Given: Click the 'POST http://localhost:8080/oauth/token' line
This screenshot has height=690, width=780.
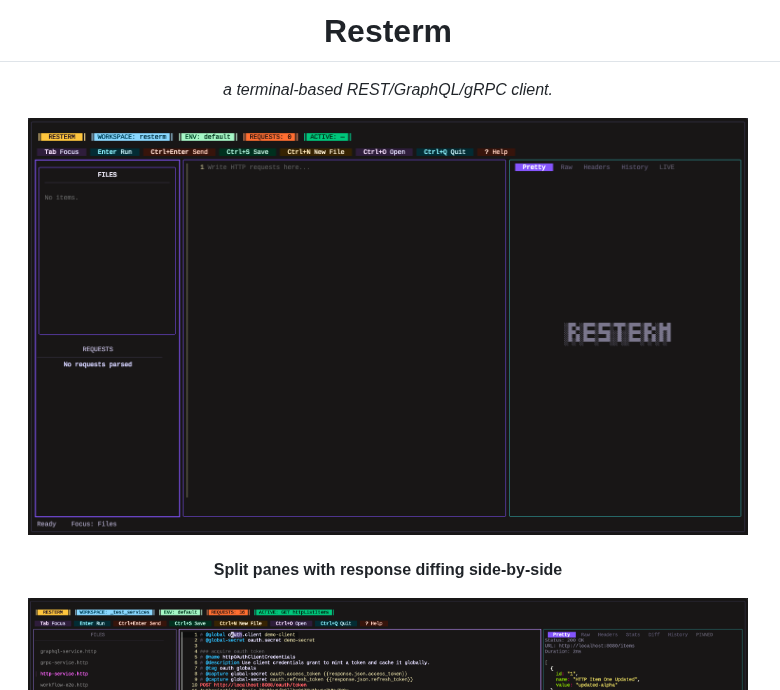Looking at the screenshot, I should click(x=253, y=685).
